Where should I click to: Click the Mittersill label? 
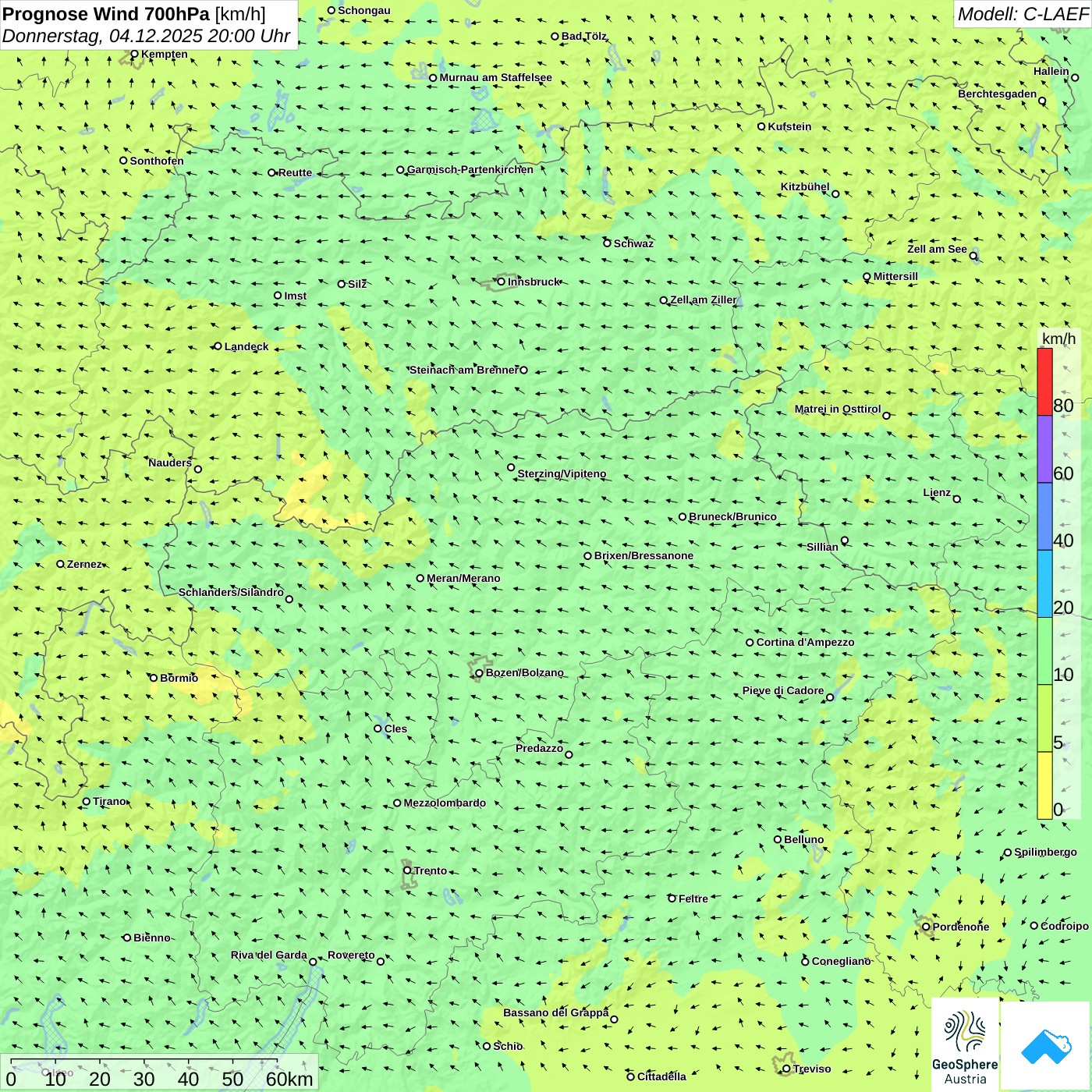pyautogui.click(x=895, y=277)
